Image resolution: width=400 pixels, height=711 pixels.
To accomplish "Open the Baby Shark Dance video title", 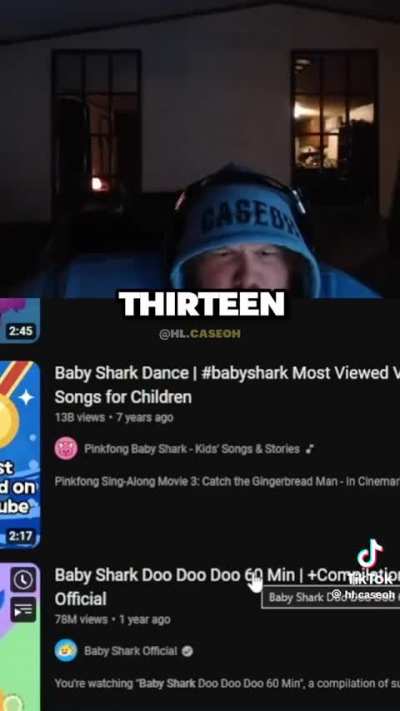I will pos(227,385).
